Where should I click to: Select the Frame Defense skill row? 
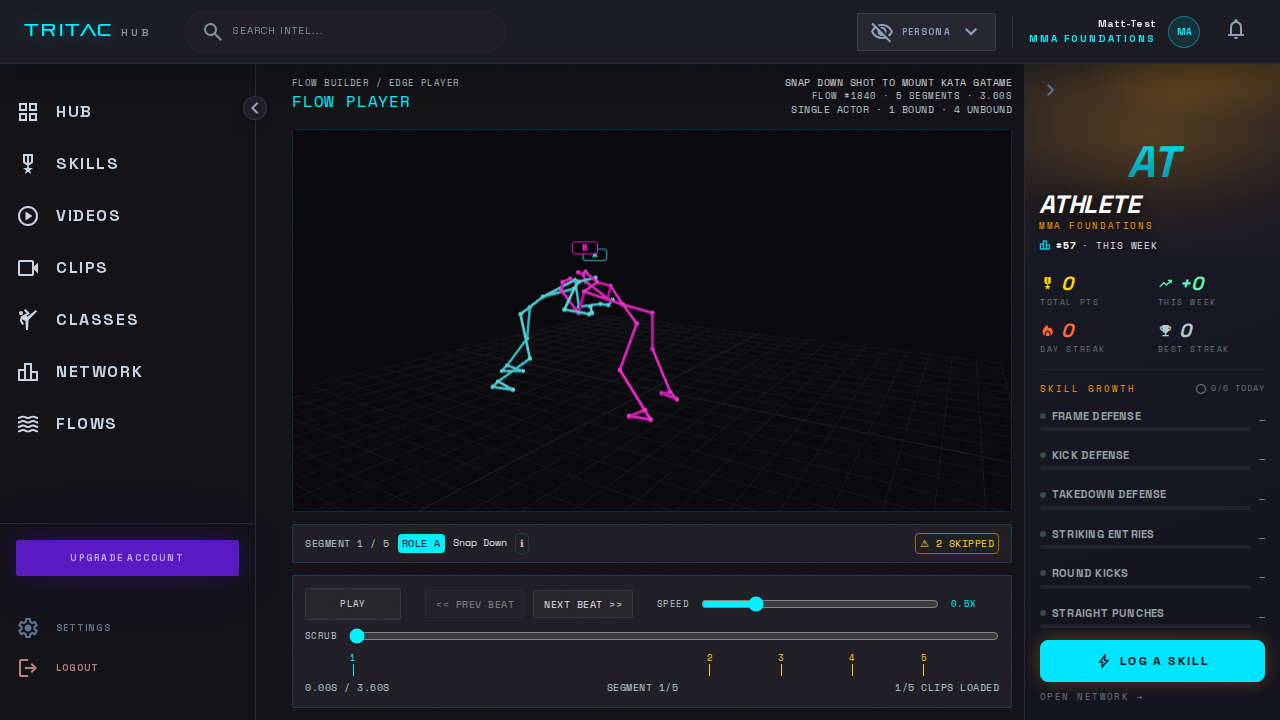pos(1152,420)
